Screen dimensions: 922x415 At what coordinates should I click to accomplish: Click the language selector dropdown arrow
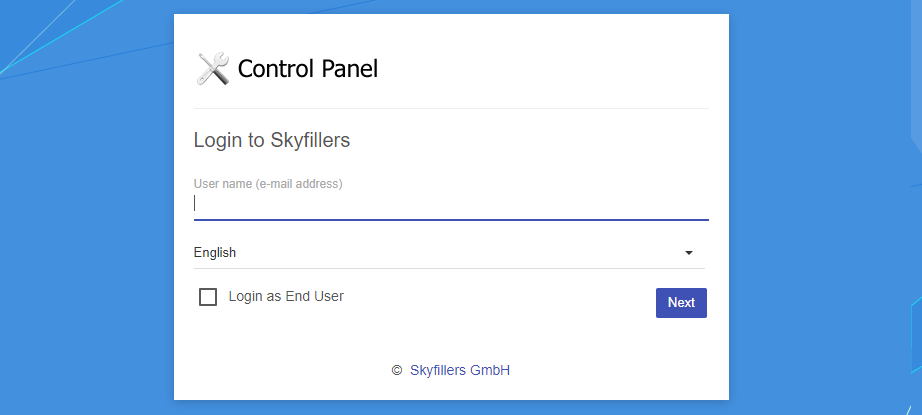tap(689, 253)
